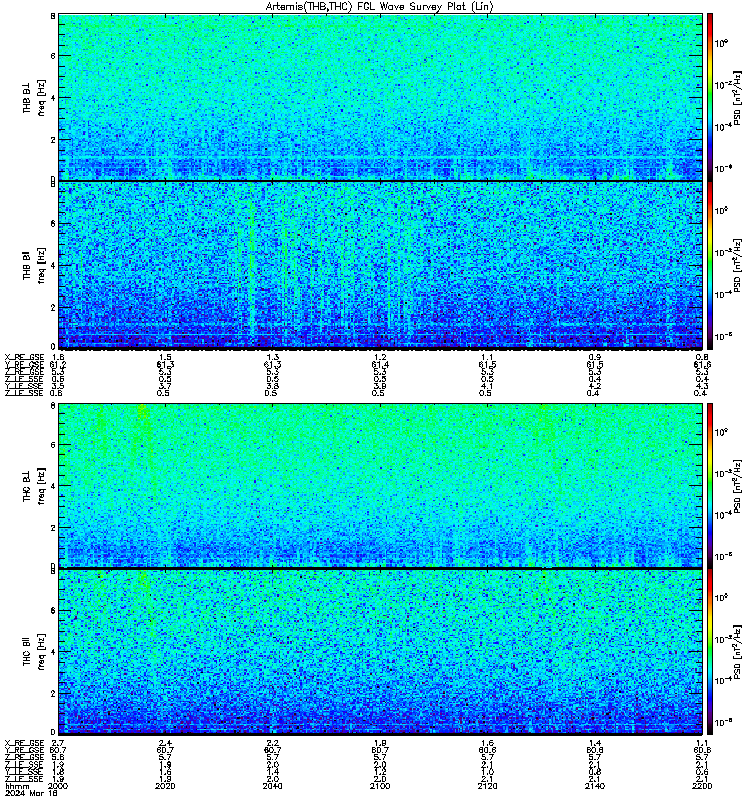Click the THC X_RE_GSE value '2.2'
The width and height of the screenshot is (750, 800).
(272, 743)
